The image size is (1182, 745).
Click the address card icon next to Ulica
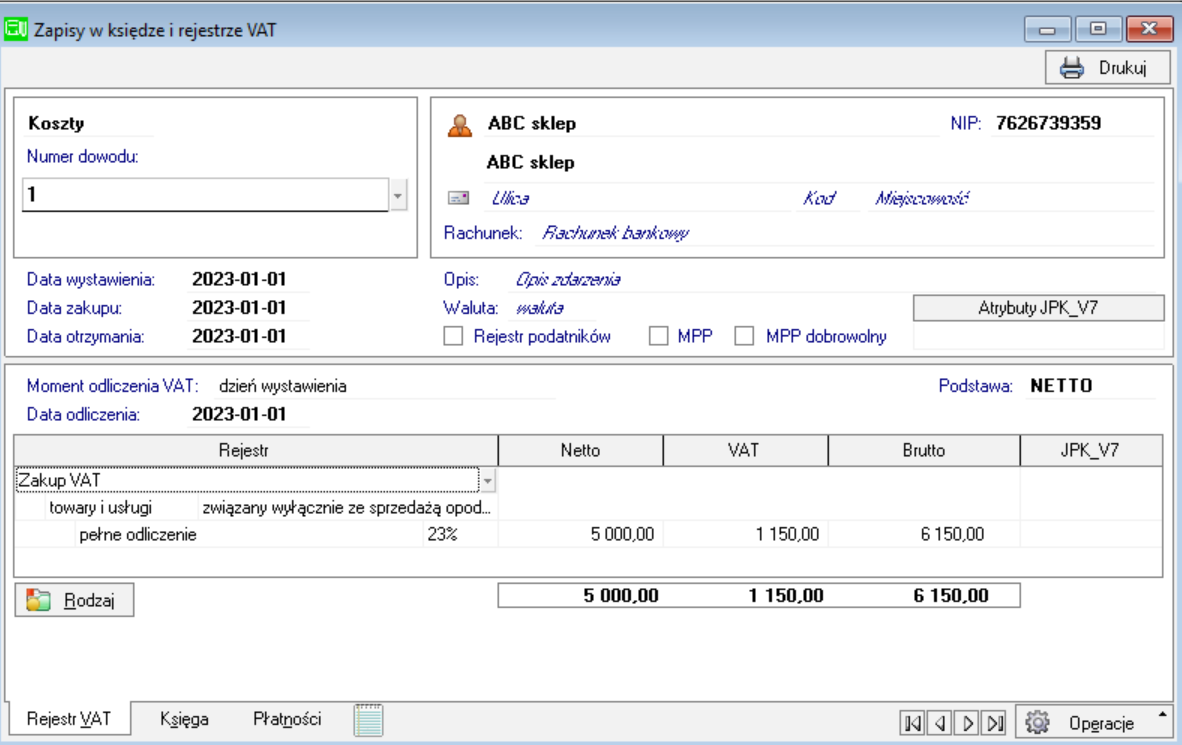tap(459, 199)
